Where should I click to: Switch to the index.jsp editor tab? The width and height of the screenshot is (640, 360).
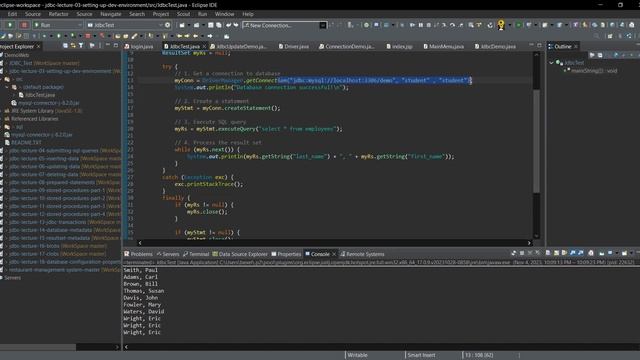399,47
